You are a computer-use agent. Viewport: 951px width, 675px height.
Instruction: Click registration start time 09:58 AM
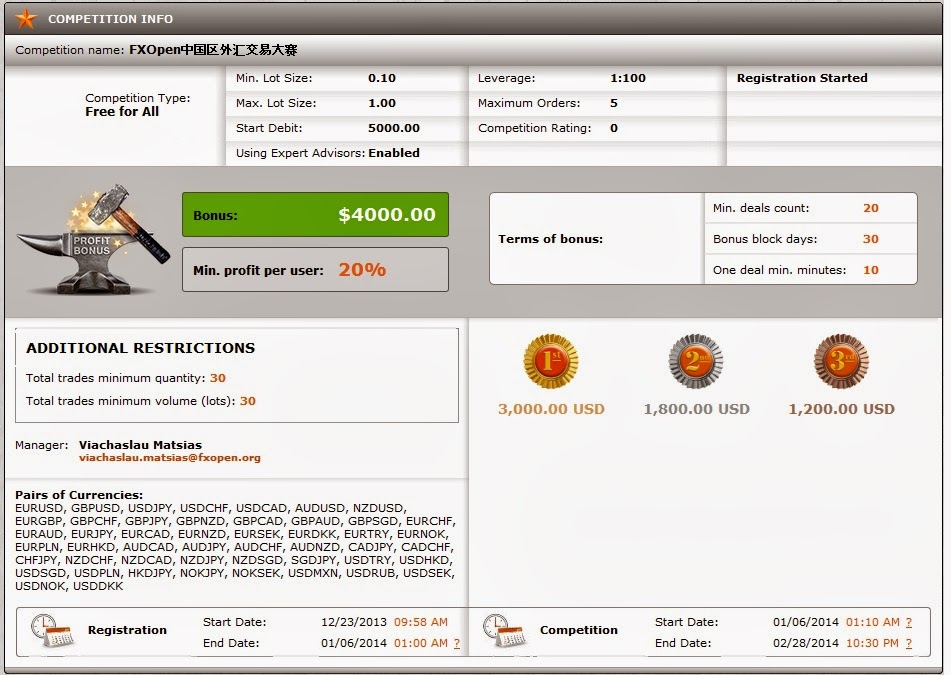tap(421, 622)
